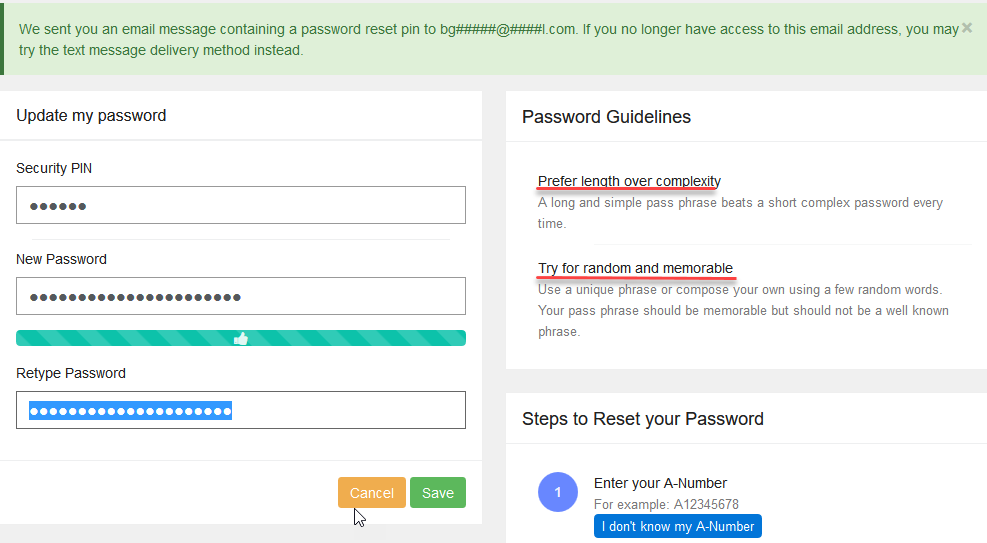Click the password strength meter bar
This screenshot has height=543, width=987.
coord(120,339)
